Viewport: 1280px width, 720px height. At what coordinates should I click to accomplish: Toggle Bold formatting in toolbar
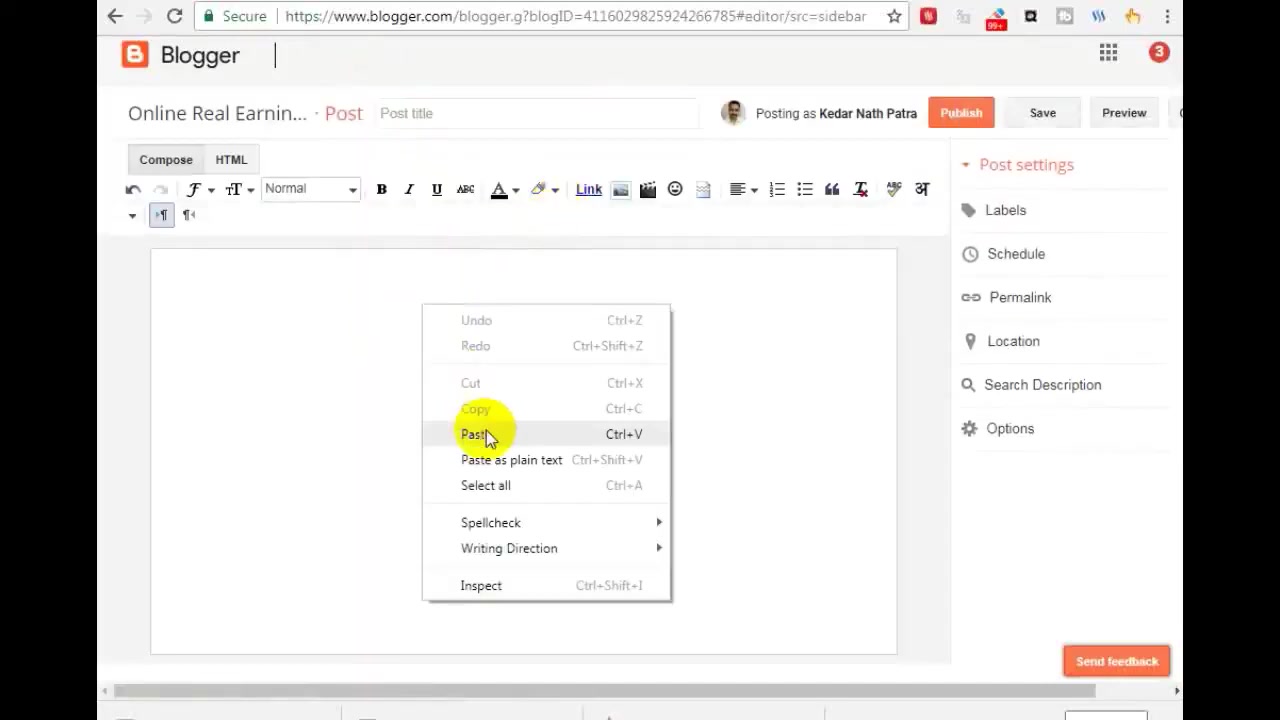click(381, 189)
